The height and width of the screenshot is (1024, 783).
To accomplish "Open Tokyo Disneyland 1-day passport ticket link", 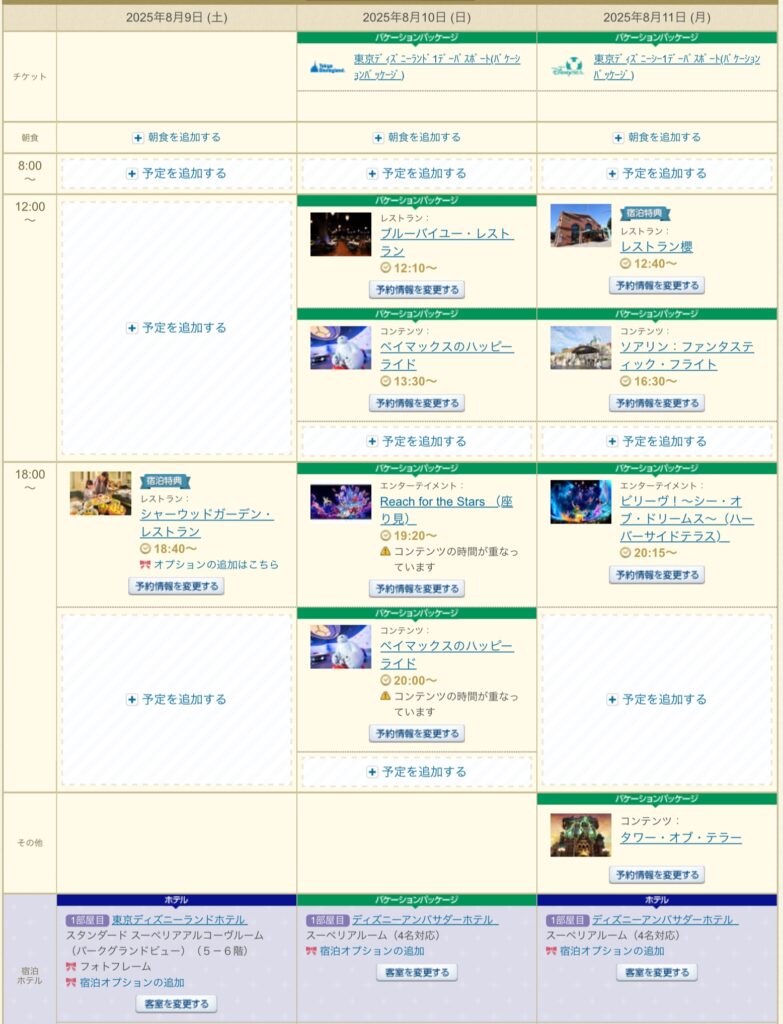I will point(437,67).
